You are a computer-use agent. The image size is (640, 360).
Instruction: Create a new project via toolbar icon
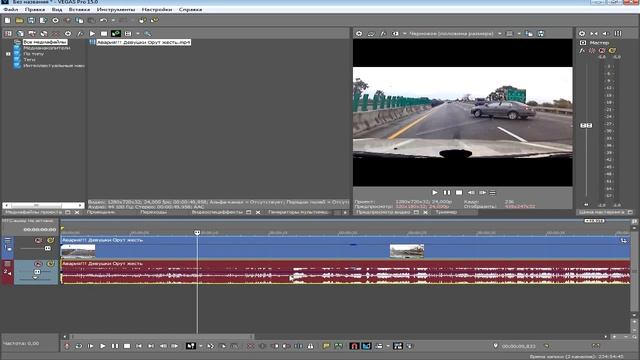coord(8,20)
